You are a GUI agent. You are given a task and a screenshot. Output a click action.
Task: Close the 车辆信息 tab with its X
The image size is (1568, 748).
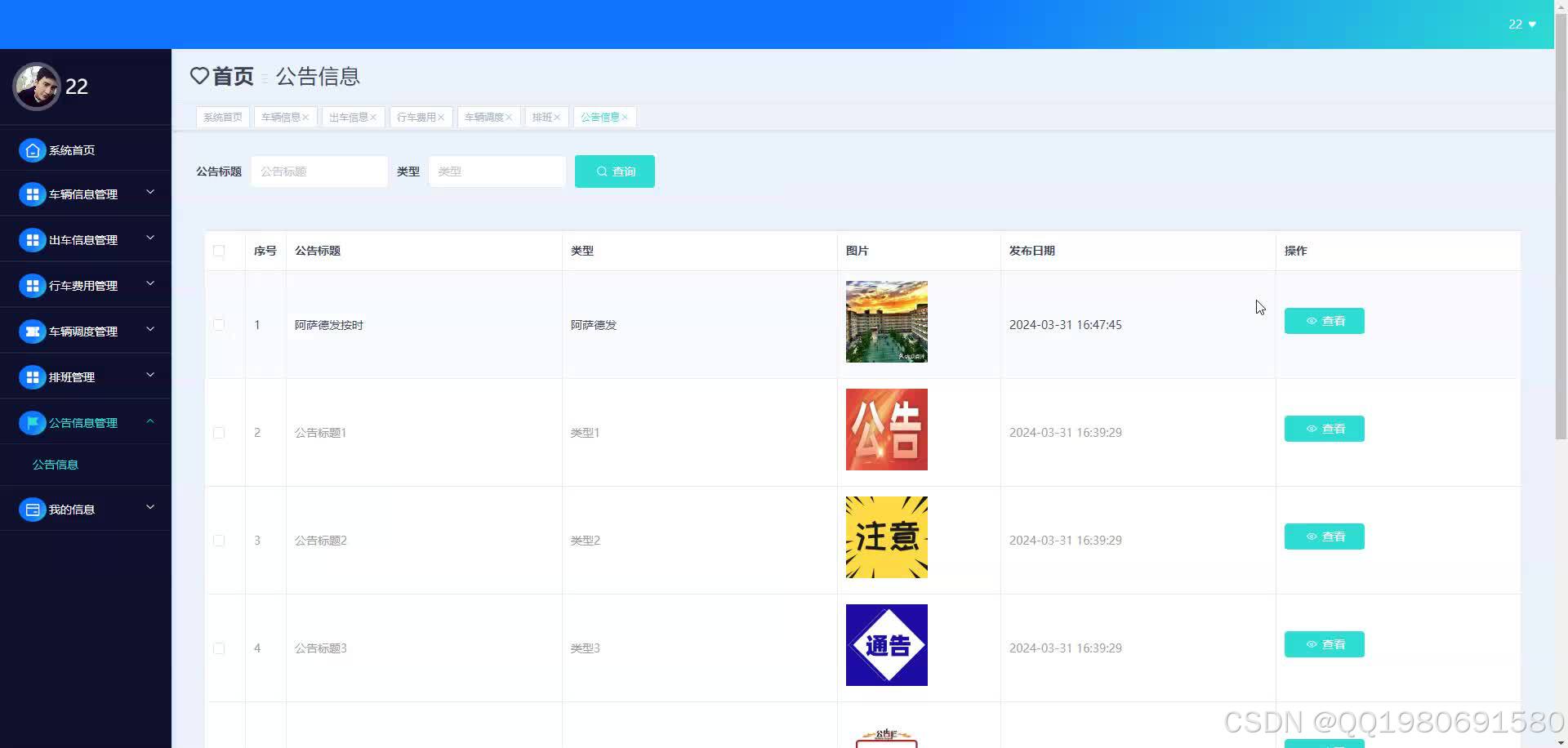[x=305, y=118]
